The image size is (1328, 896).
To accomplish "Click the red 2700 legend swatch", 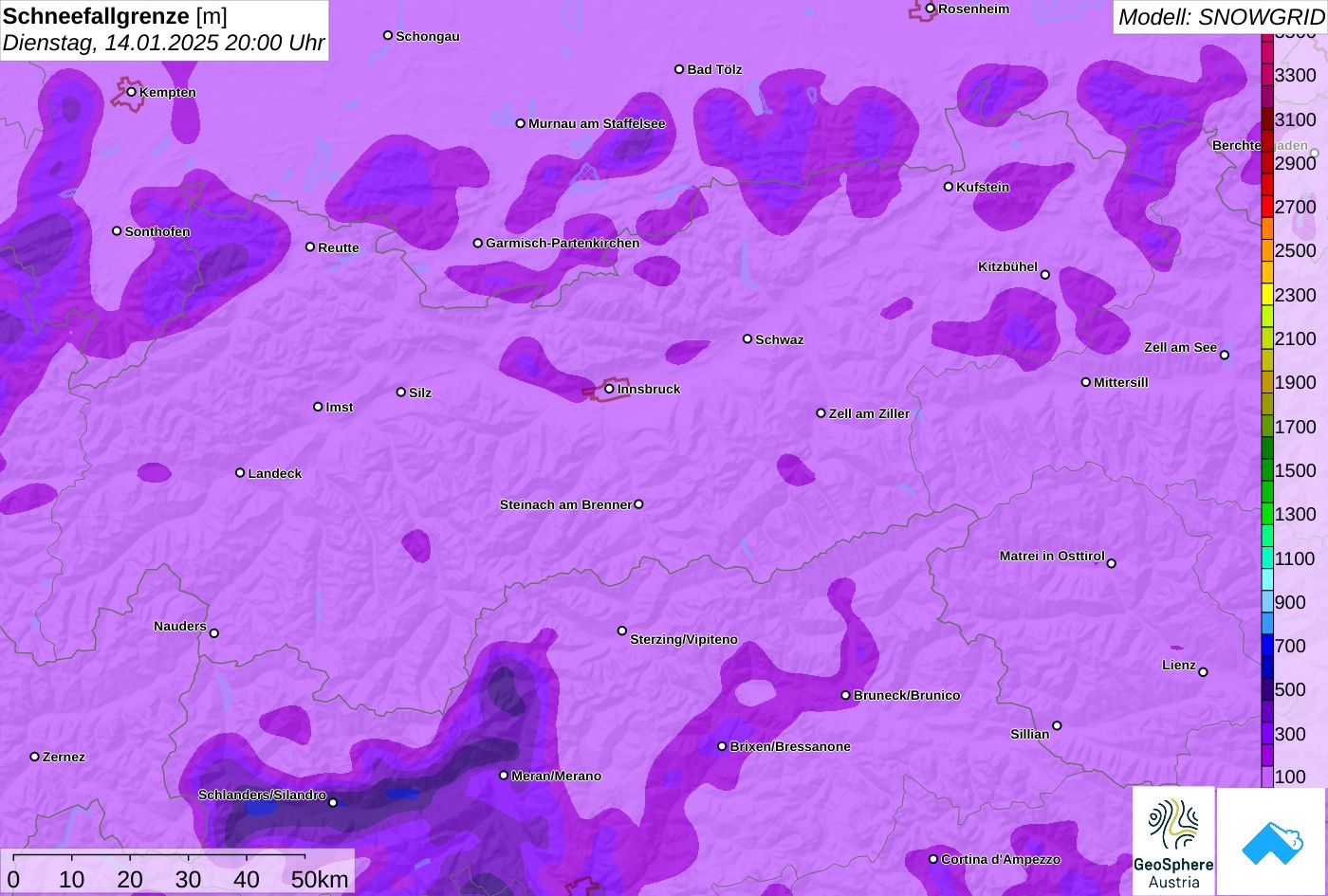I will [x=1267, y=206].
